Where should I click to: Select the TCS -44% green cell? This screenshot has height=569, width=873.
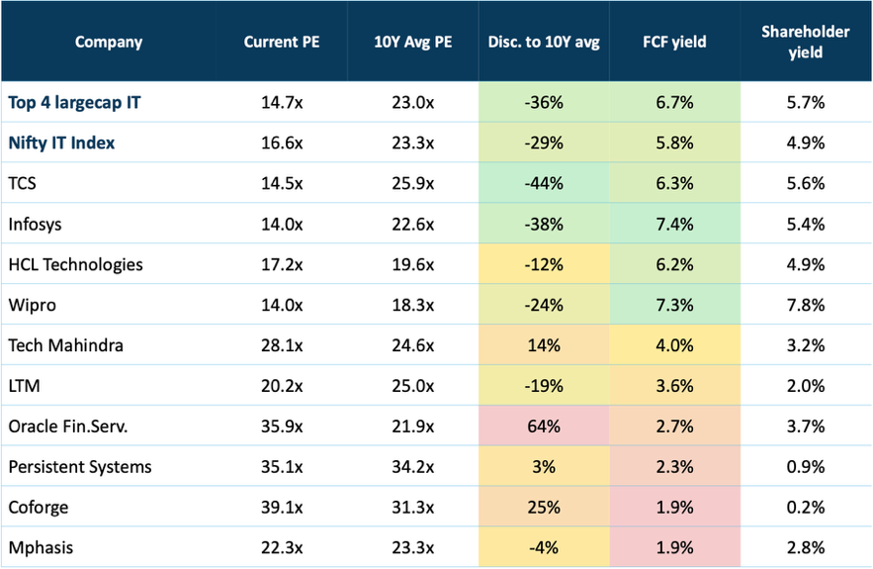click(543, 183)
